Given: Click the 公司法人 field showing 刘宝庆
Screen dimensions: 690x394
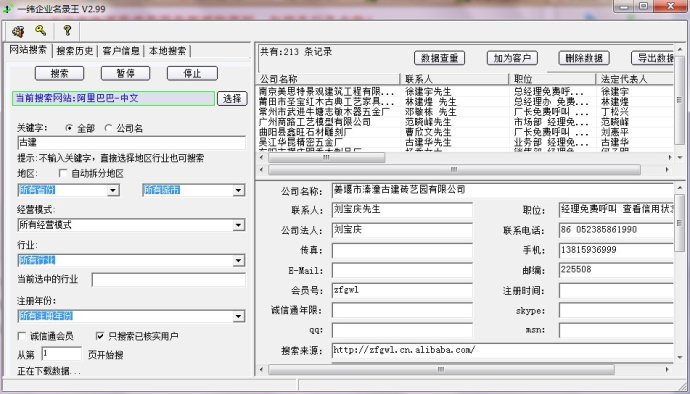Looking at the screenshot, I should click(x=402, y=230).
